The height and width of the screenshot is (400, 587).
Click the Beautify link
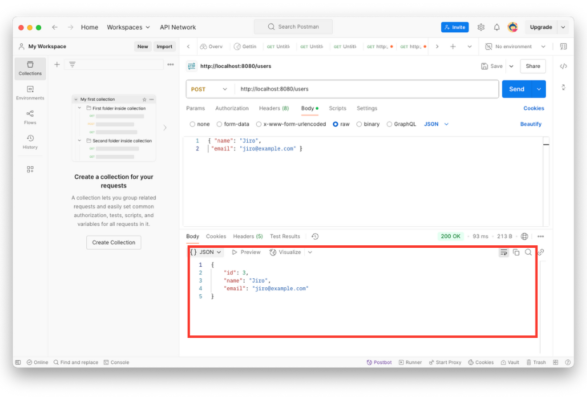click(531, 124)
